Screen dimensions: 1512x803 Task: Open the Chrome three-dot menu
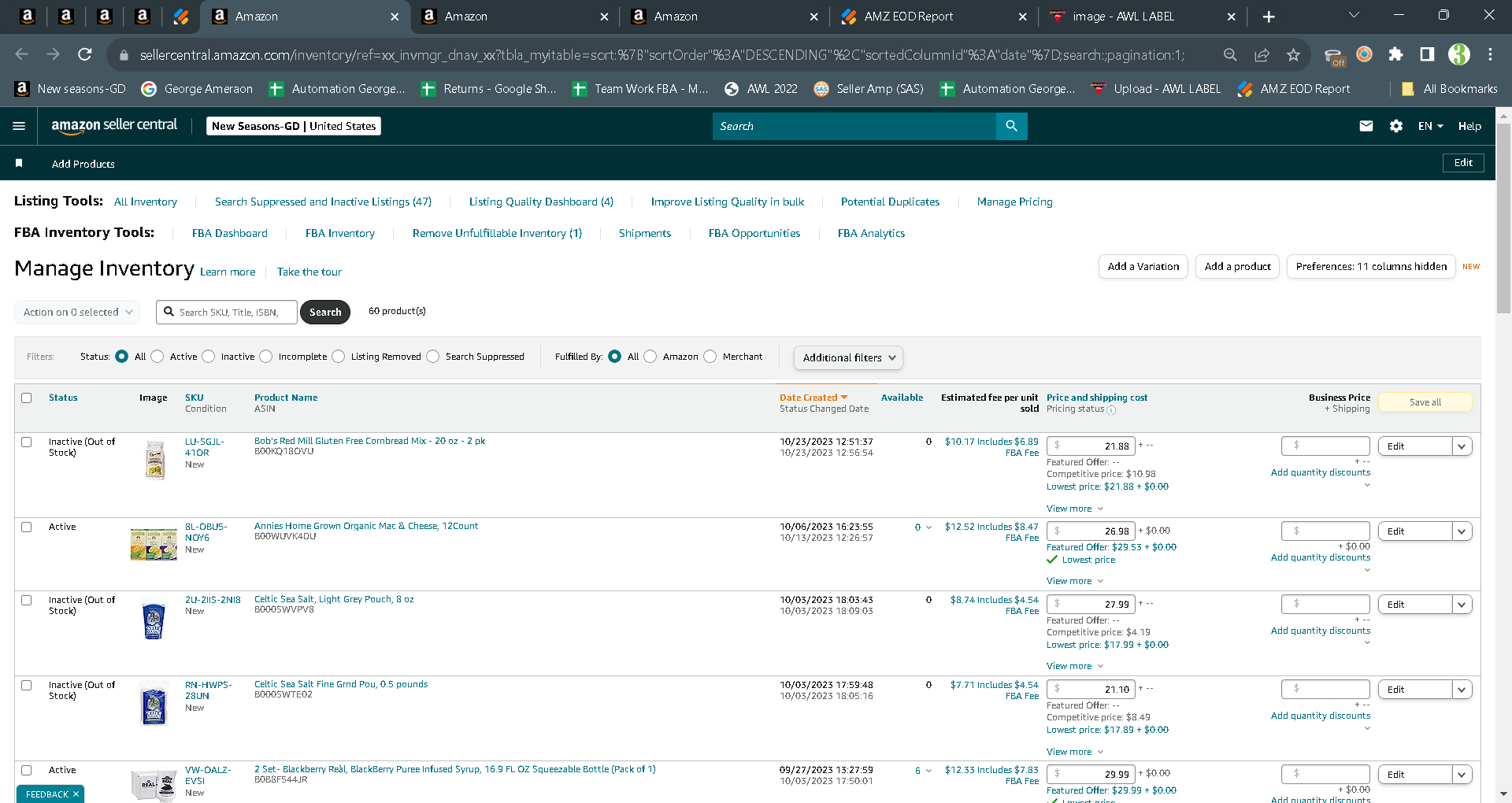coord(1490,54)
